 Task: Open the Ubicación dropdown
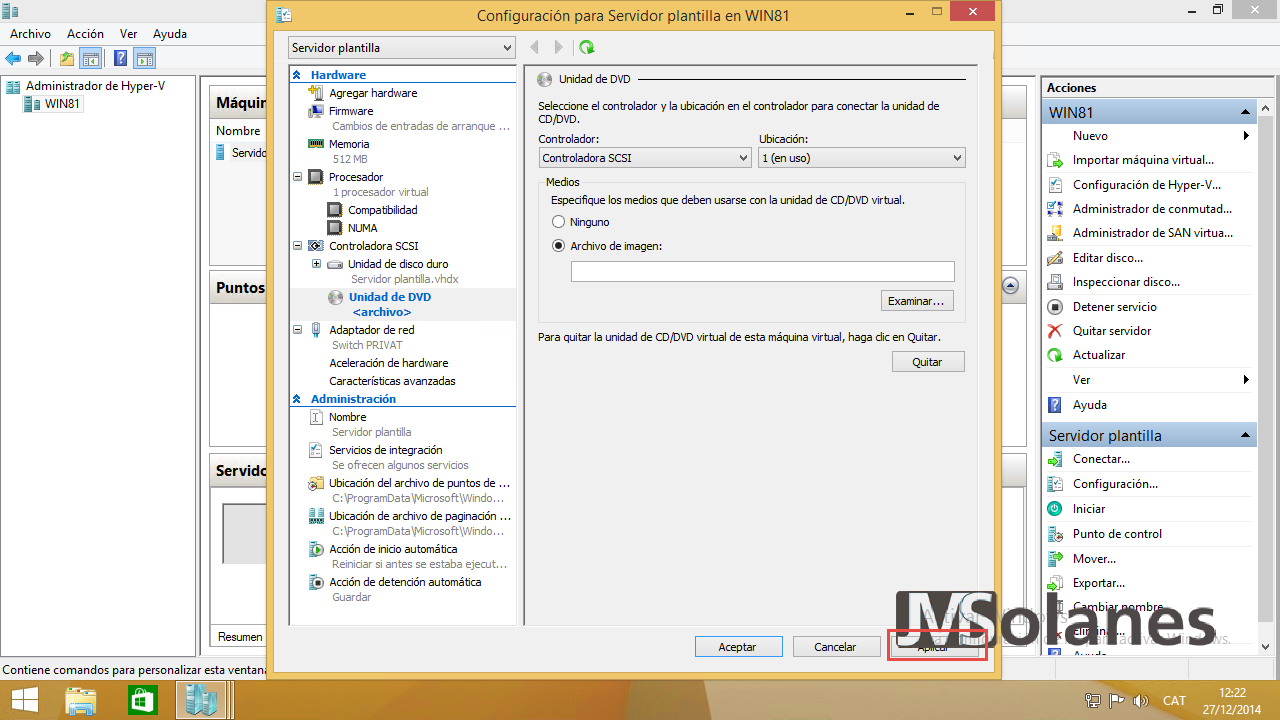[x=862, y=158]
